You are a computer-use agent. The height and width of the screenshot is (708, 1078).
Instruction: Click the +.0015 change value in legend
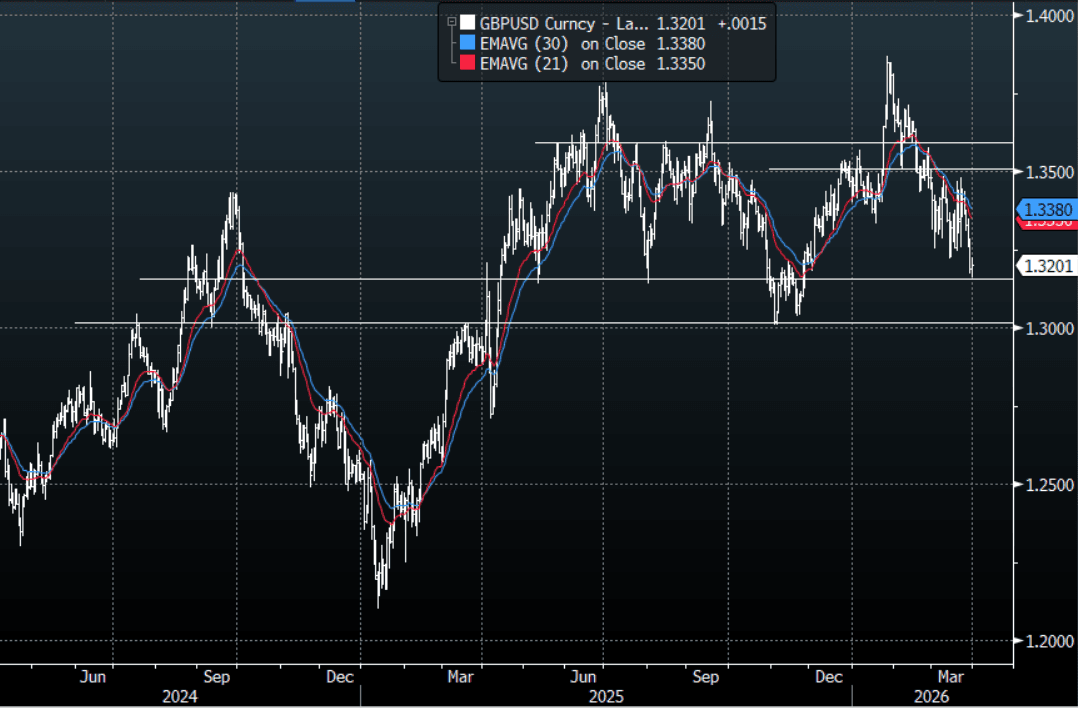741,23
